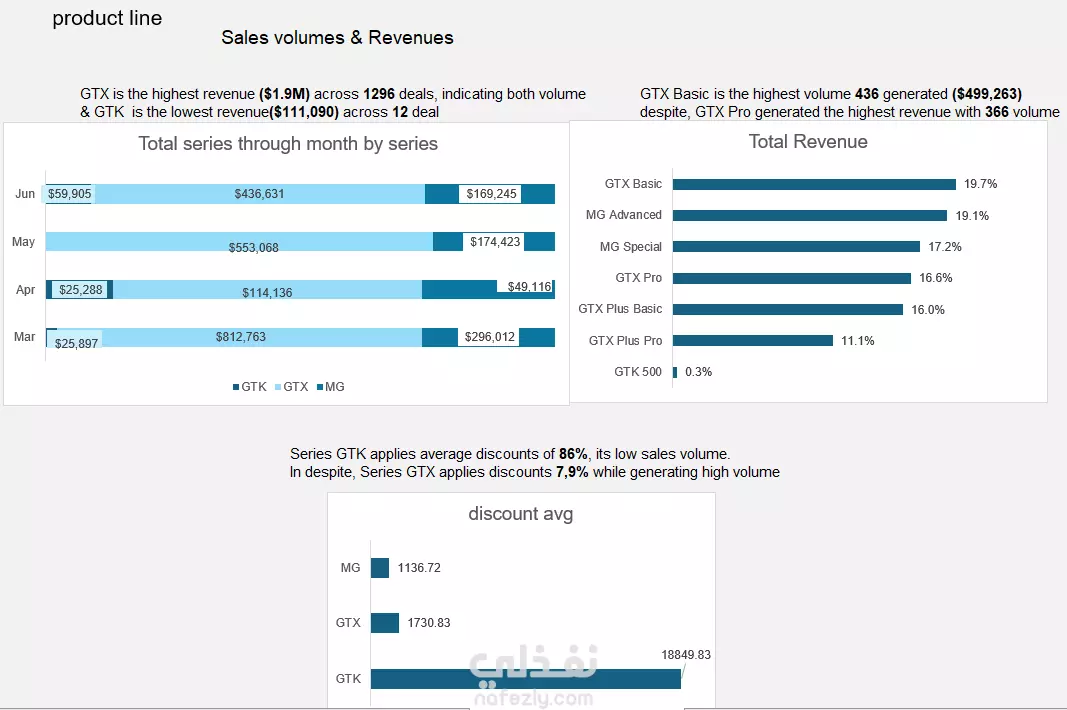Select the GTK 500 revenue bar
Screen dimensions: 1067x710
click(x=675, y=372)
